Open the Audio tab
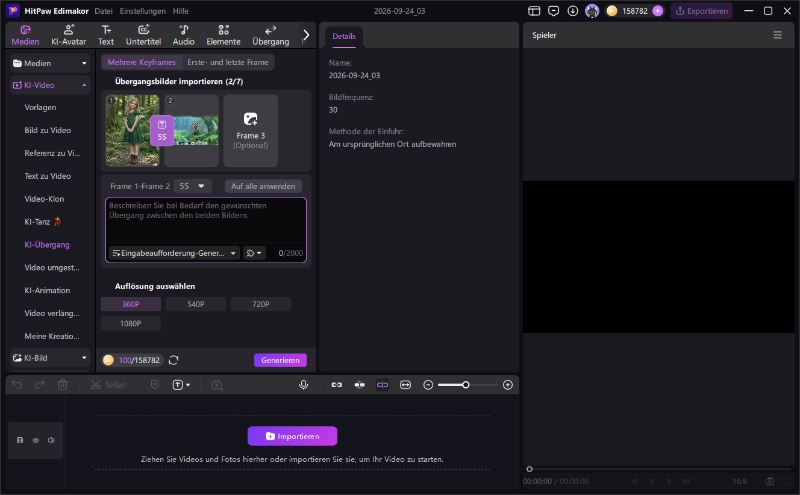Viewport: 800px width, 495px height. [183, 35]
